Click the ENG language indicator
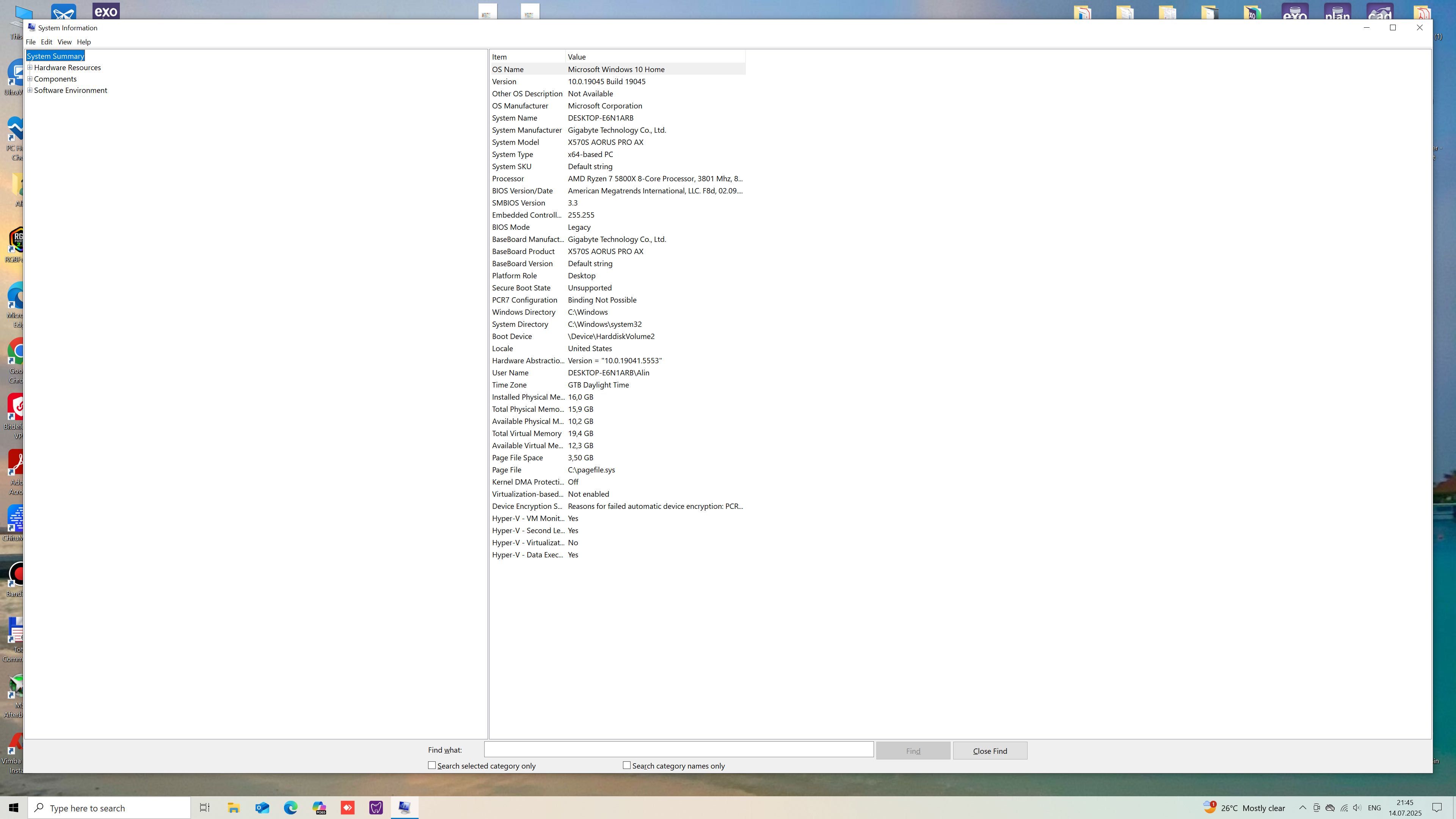The width and height of the screenshot is (1456, 819). [x=1374, y=808]
